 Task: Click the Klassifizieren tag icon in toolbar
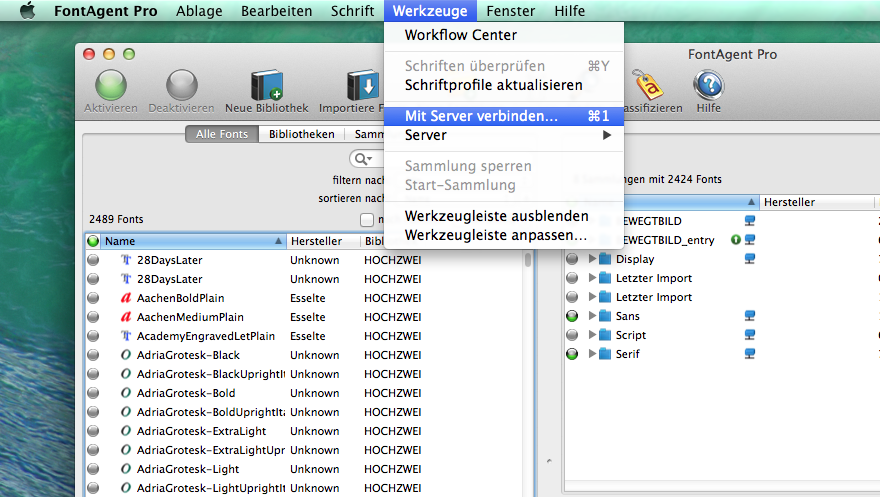[x=647, y=86]
